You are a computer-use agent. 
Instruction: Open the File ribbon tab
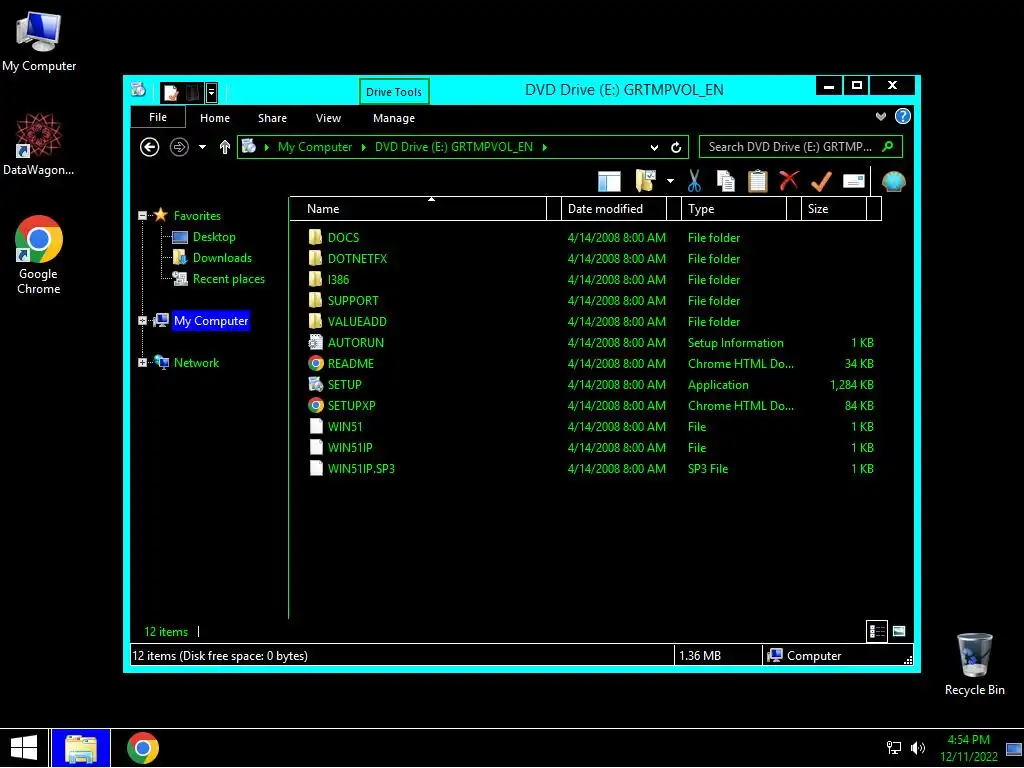click(x=158, y=118)
